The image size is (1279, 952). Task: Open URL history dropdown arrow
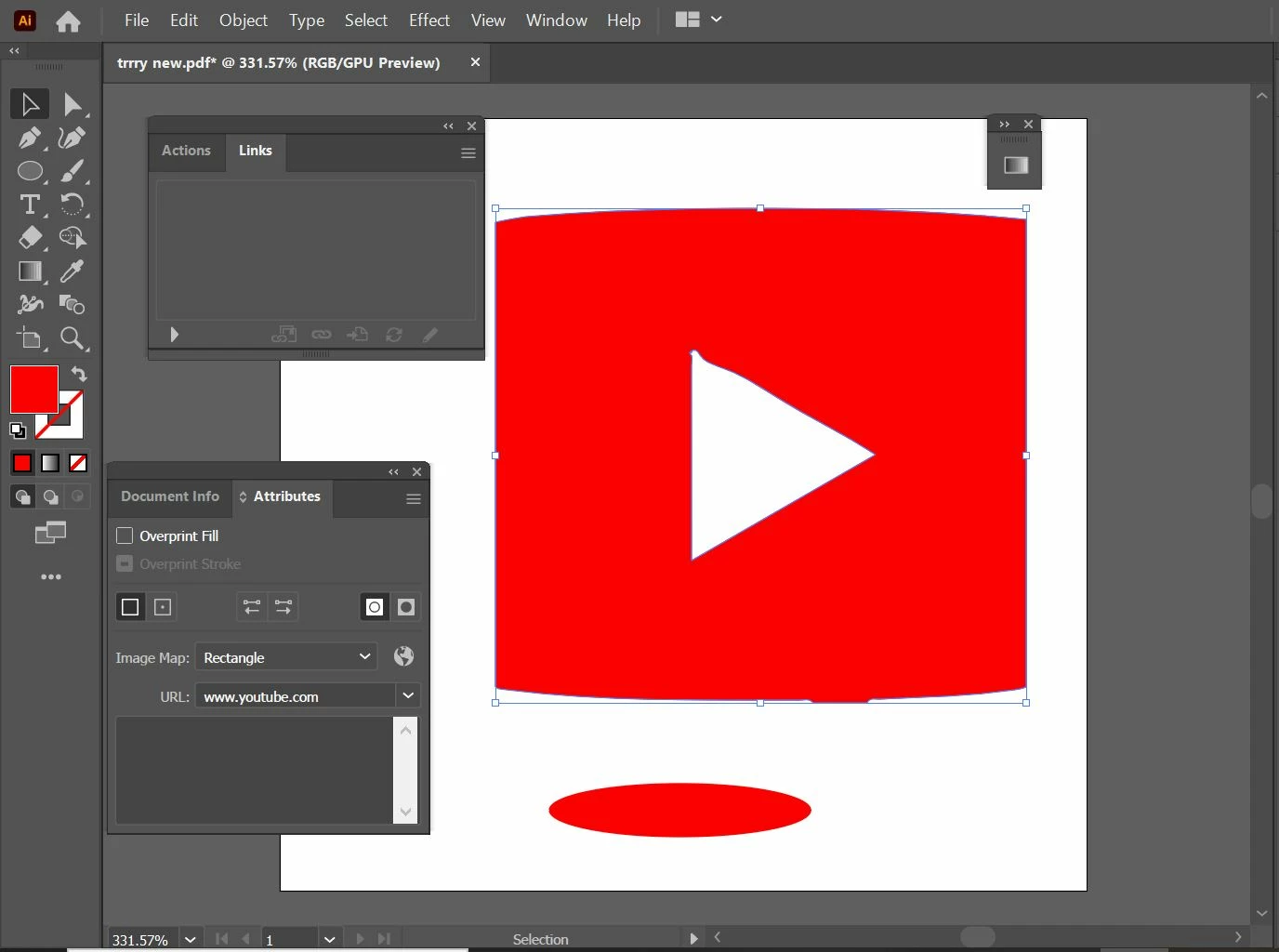(x=408, y=695)
